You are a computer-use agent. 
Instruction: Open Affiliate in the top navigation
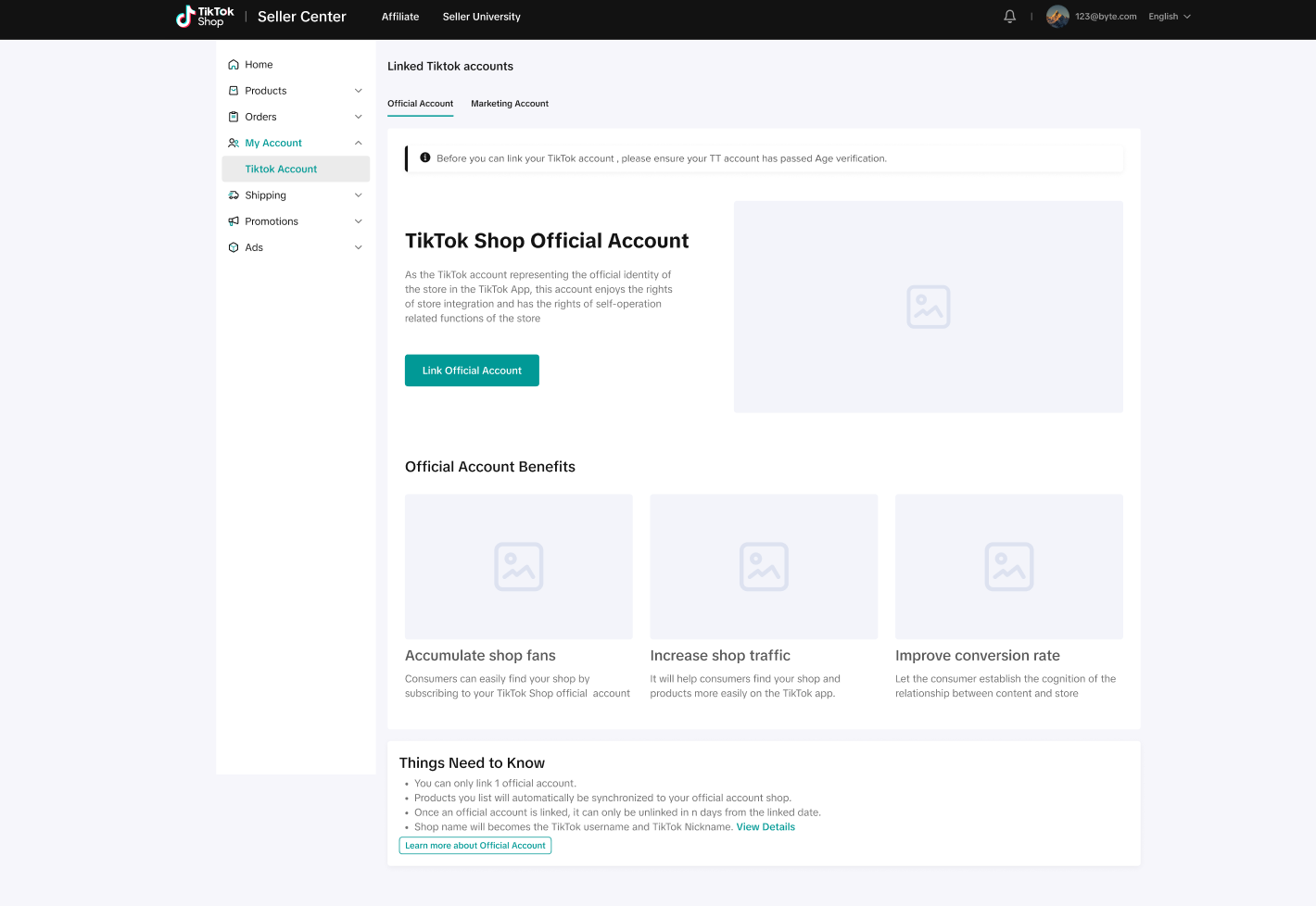[400, 17]
